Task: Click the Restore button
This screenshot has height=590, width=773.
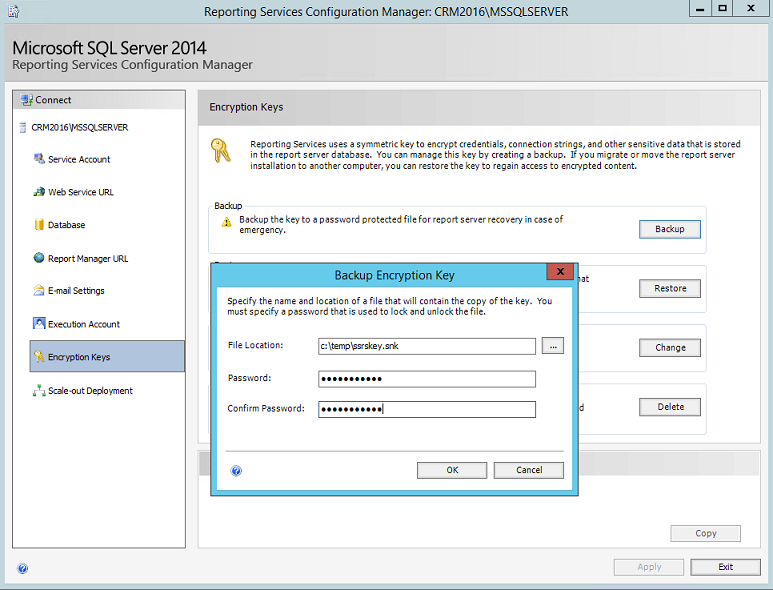Action: point(669,288)
